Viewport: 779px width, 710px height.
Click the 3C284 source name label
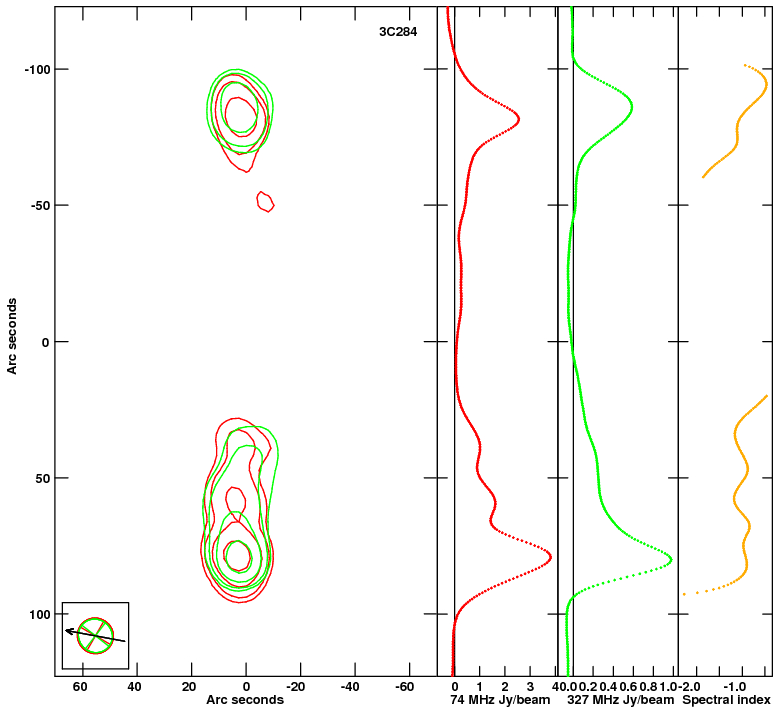pyautogui.click(x=398, y=32)
